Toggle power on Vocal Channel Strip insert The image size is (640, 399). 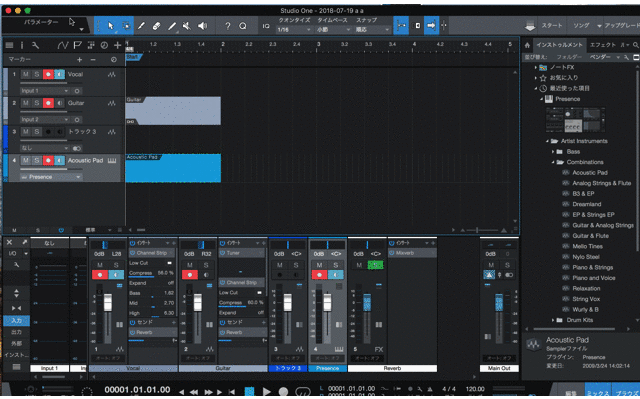pyautogui.click(x=132, y=253)
